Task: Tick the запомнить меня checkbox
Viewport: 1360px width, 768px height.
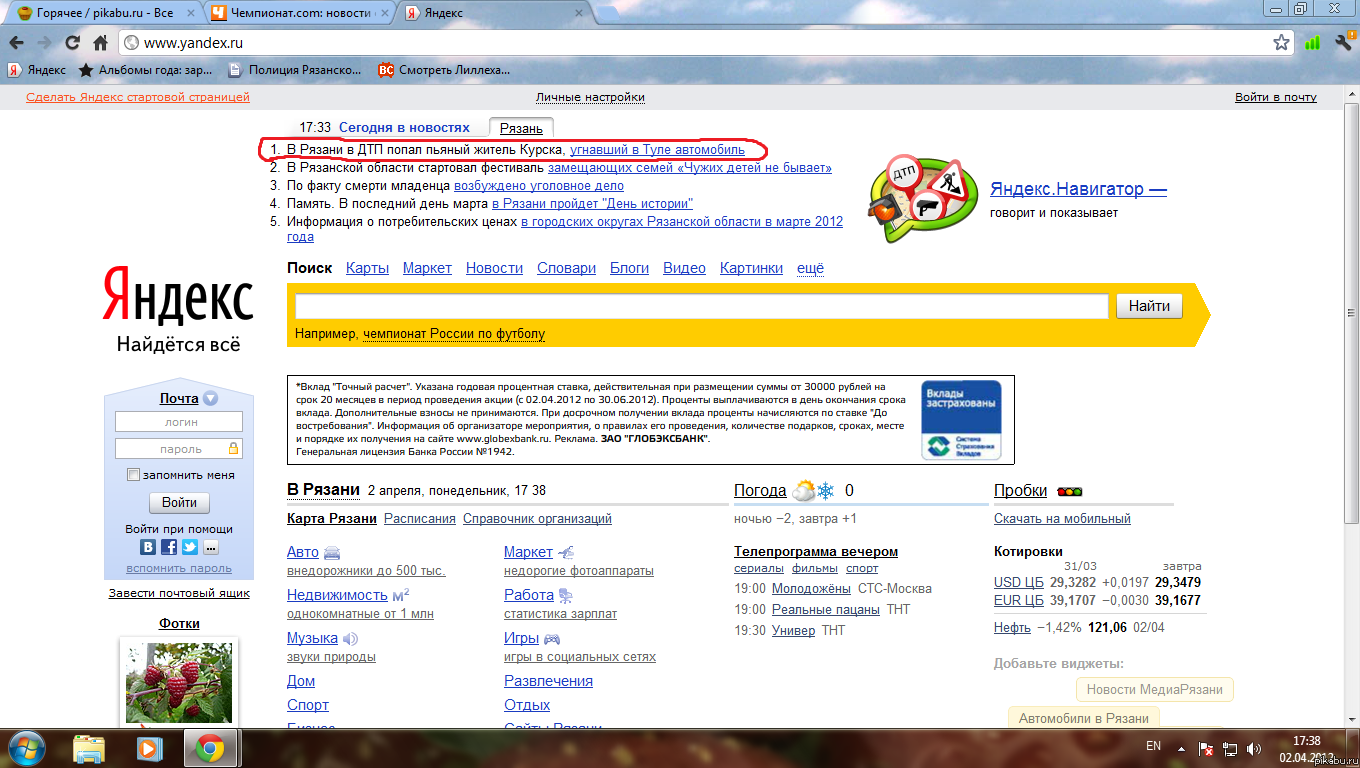Action: [x=134, y=475]
